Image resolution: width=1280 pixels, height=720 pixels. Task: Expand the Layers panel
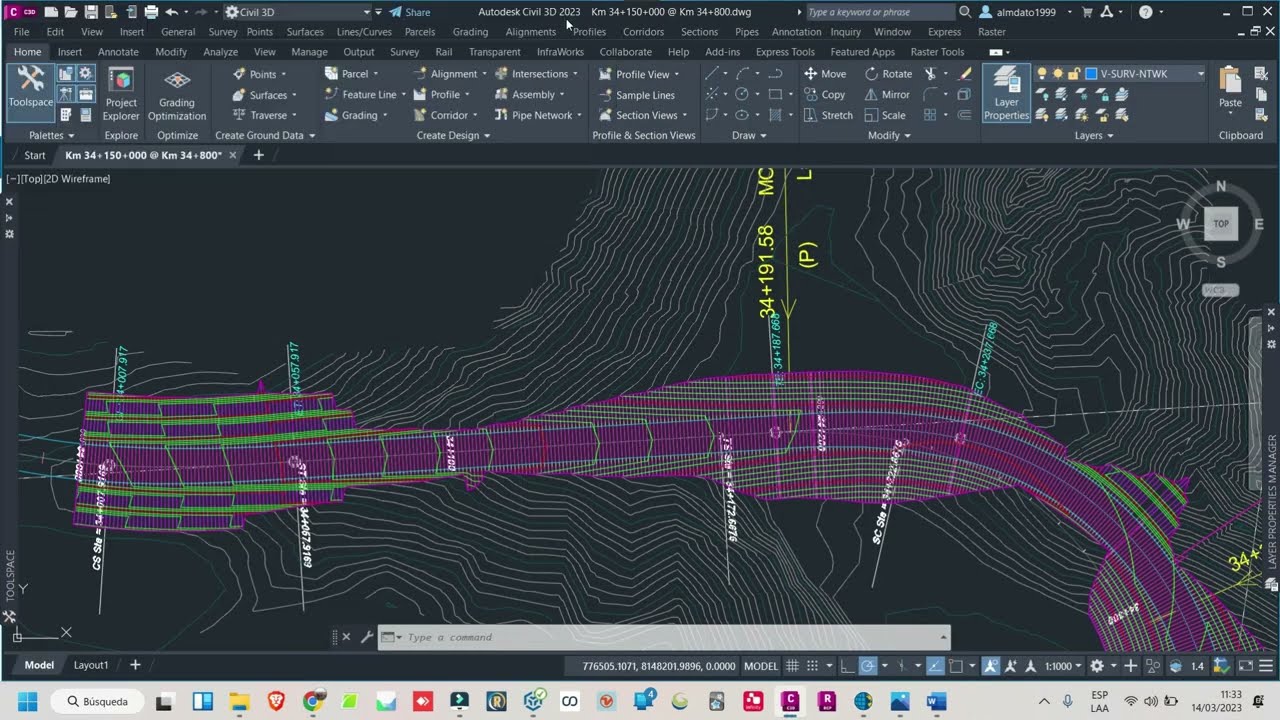[1094, 136]
